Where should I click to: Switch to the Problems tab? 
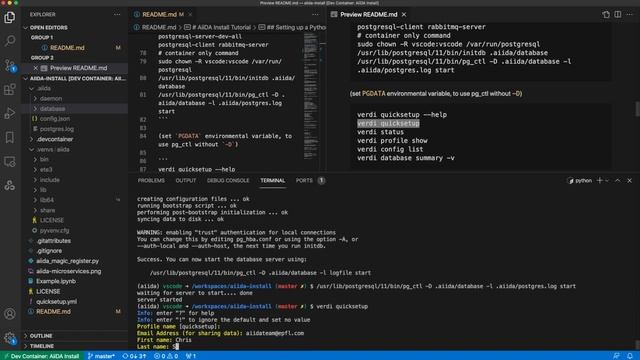click(x=151, y=180)
